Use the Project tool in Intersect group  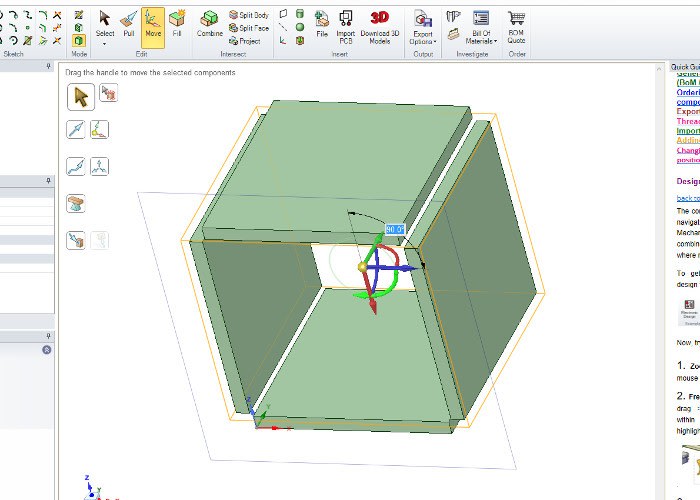[x=245, y=41]
